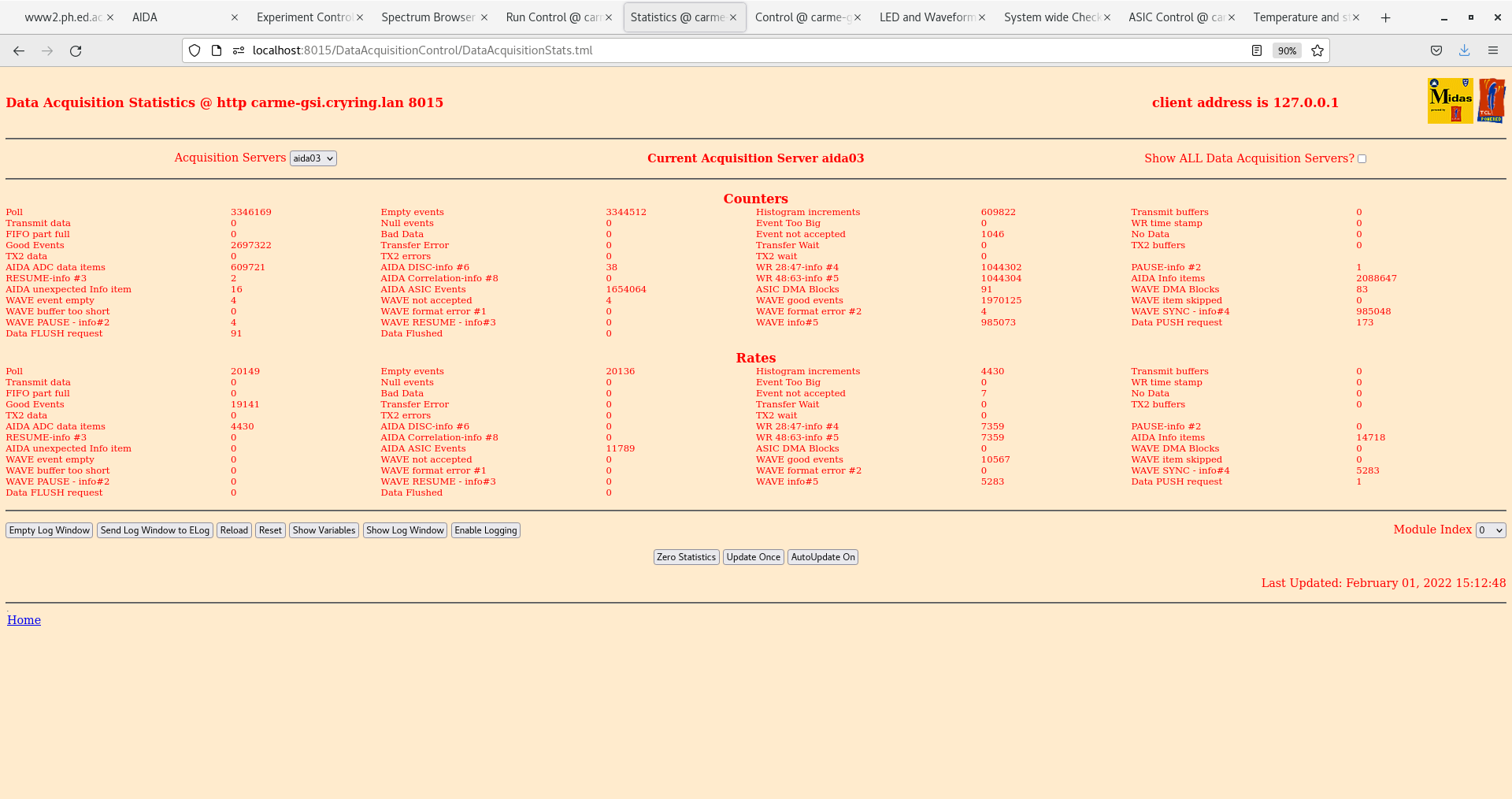
Task: Tick Show ALL Data Acquisition Servers checkbox
Action: [1362, 159]
